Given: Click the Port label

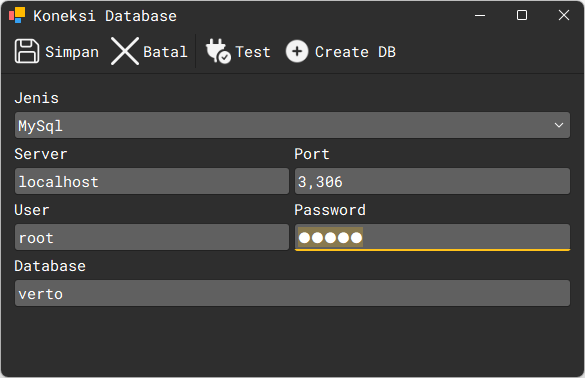Looking at the screenshot, I should (x=312, y=154).
